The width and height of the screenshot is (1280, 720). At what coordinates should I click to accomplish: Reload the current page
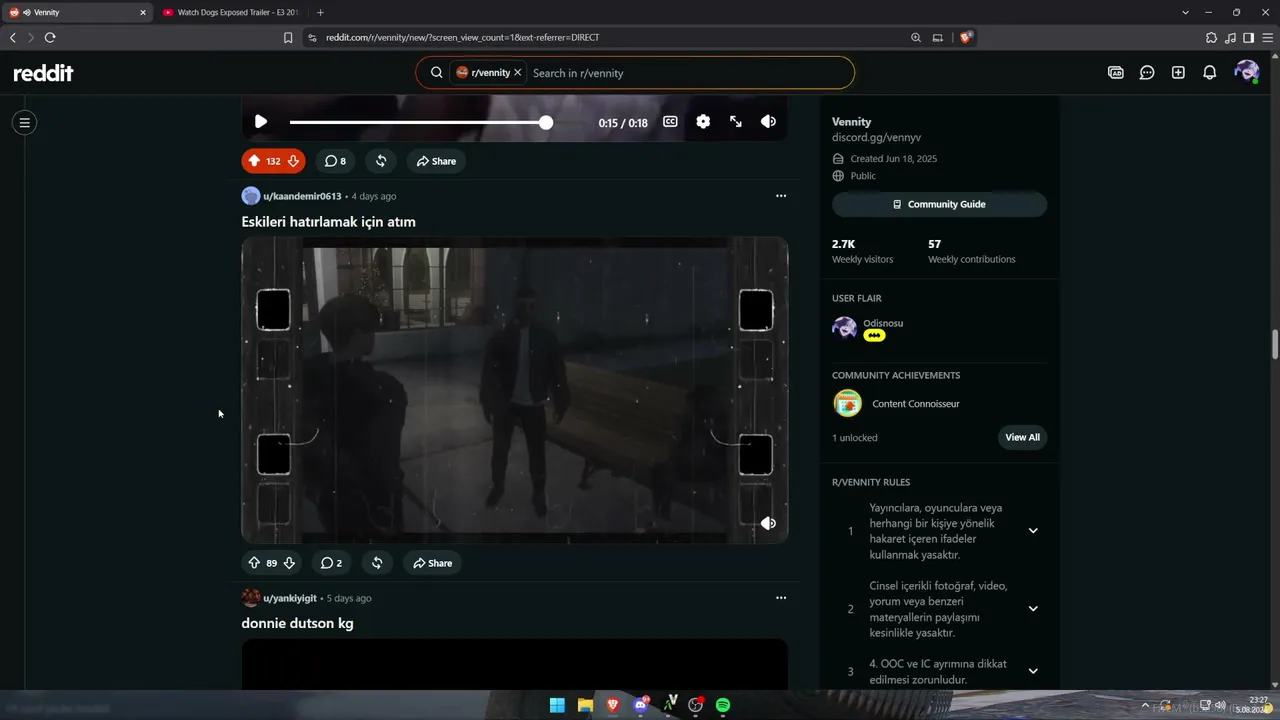click(x=49, y=37)
